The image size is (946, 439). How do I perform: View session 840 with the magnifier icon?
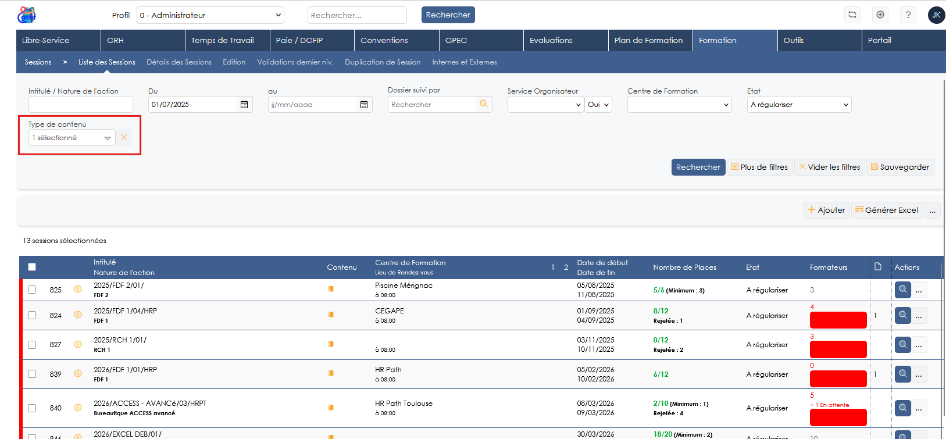click(x=903, y=408)
